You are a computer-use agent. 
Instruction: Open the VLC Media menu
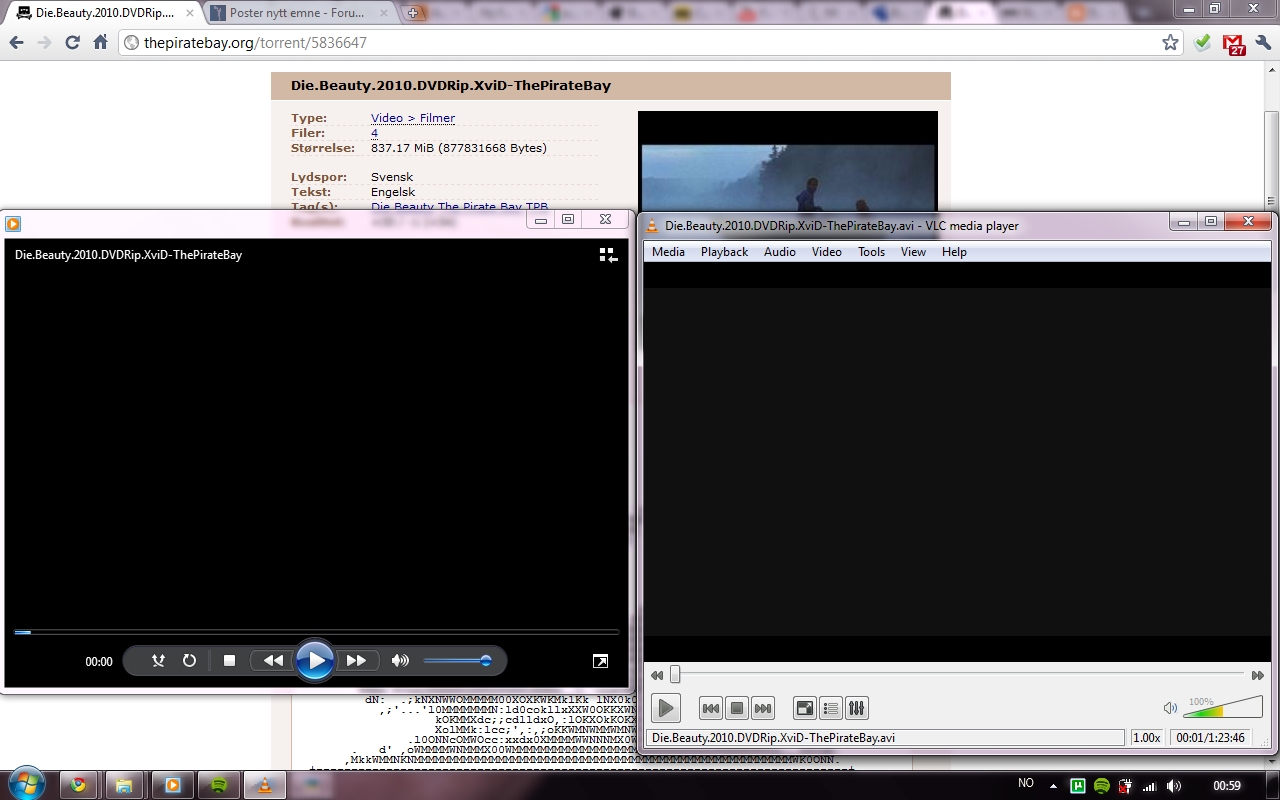coord(668,252)
